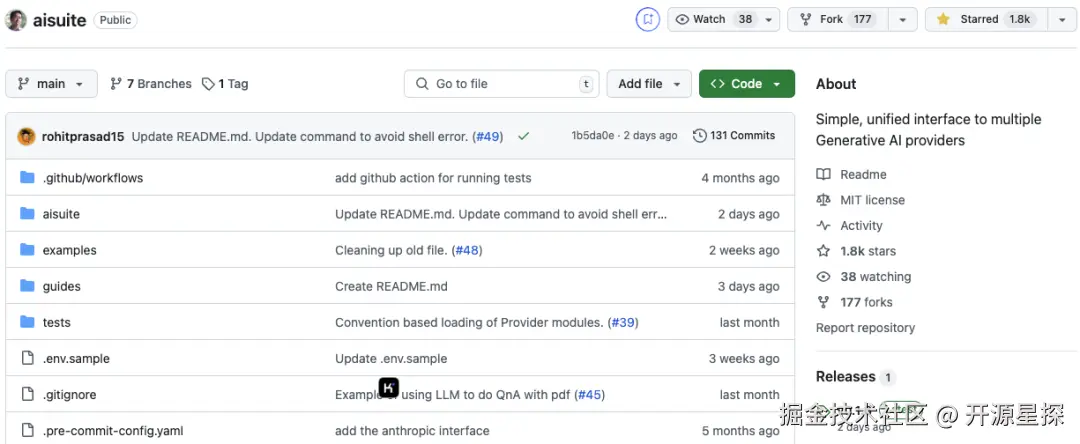Open the add the anthropic interface commit
The height and width of the screenshot is (444, 1080).
coord(413,431)
